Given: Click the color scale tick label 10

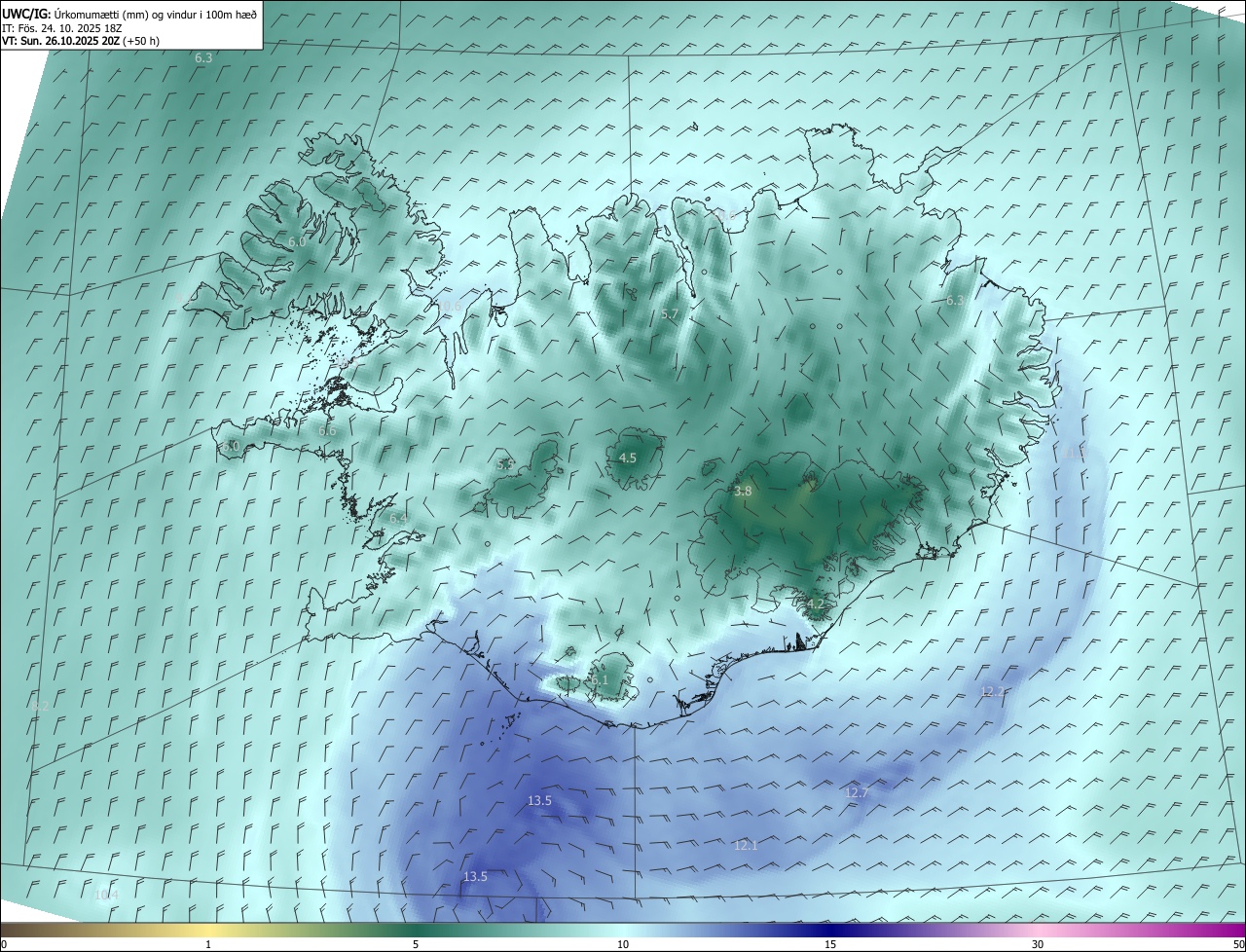Looking at the screenshot, I should (623, 944).
